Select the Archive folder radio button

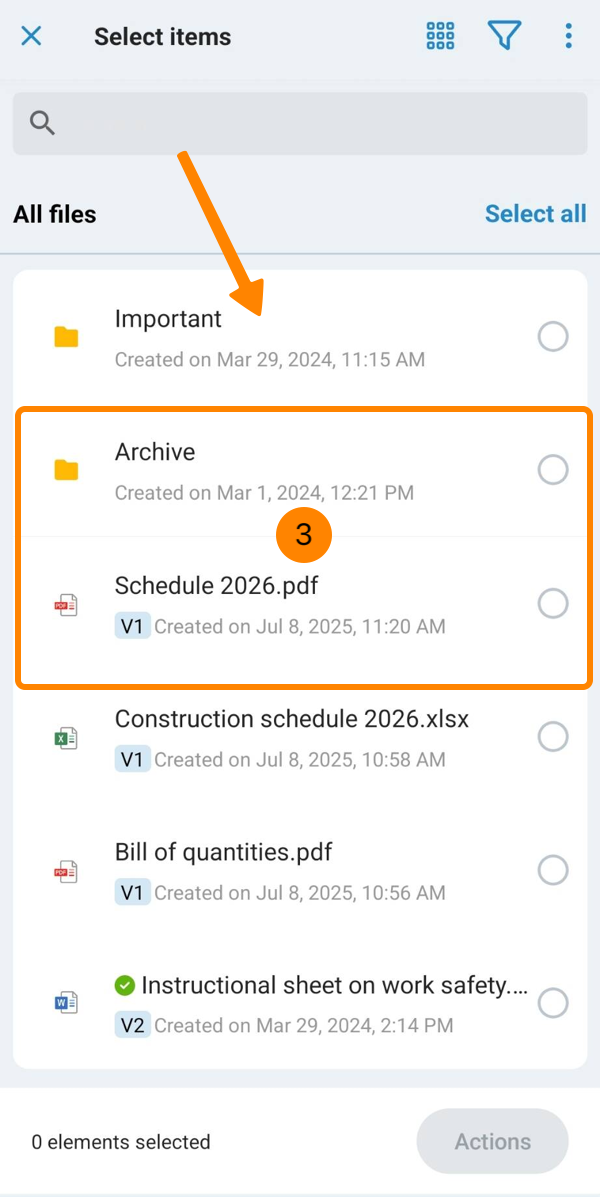tap(553, 469)
